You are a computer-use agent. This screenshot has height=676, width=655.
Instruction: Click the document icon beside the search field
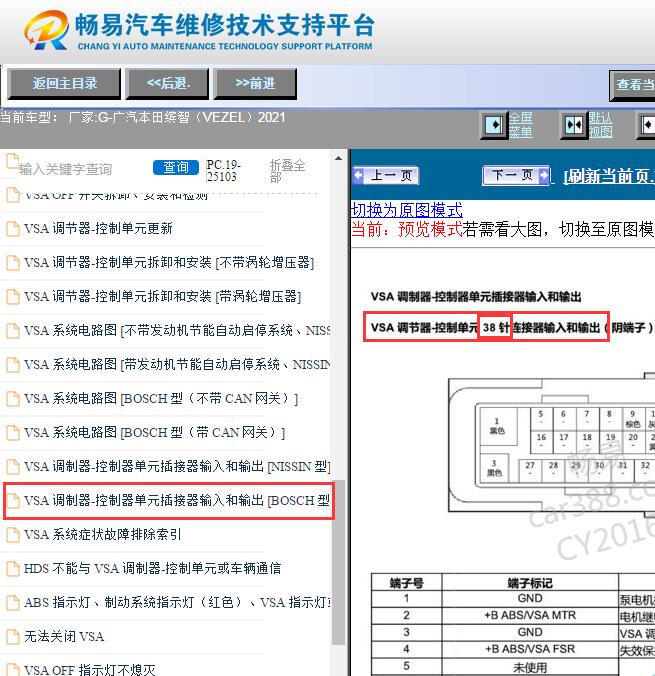point(13,161)
